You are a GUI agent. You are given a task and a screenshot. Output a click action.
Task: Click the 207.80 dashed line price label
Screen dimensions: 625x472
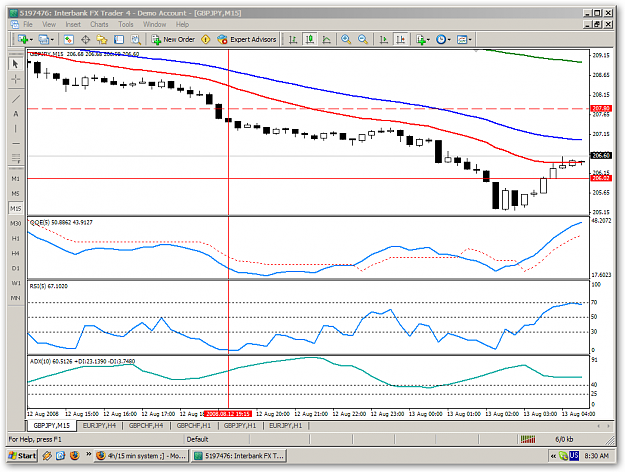point(601,108)
